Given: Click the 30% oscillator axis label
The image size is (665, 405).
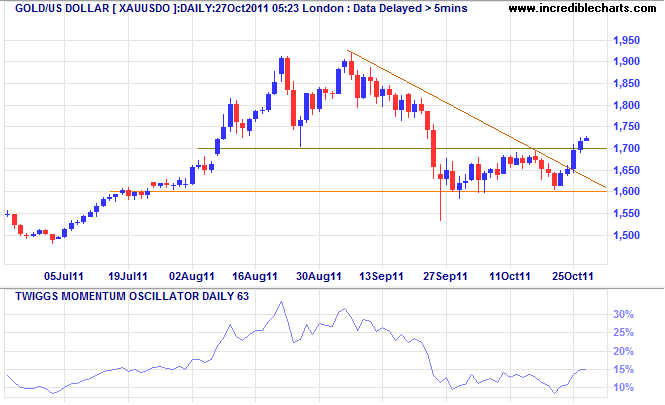Looking at the screenshot, I should (x=623, y=314).
